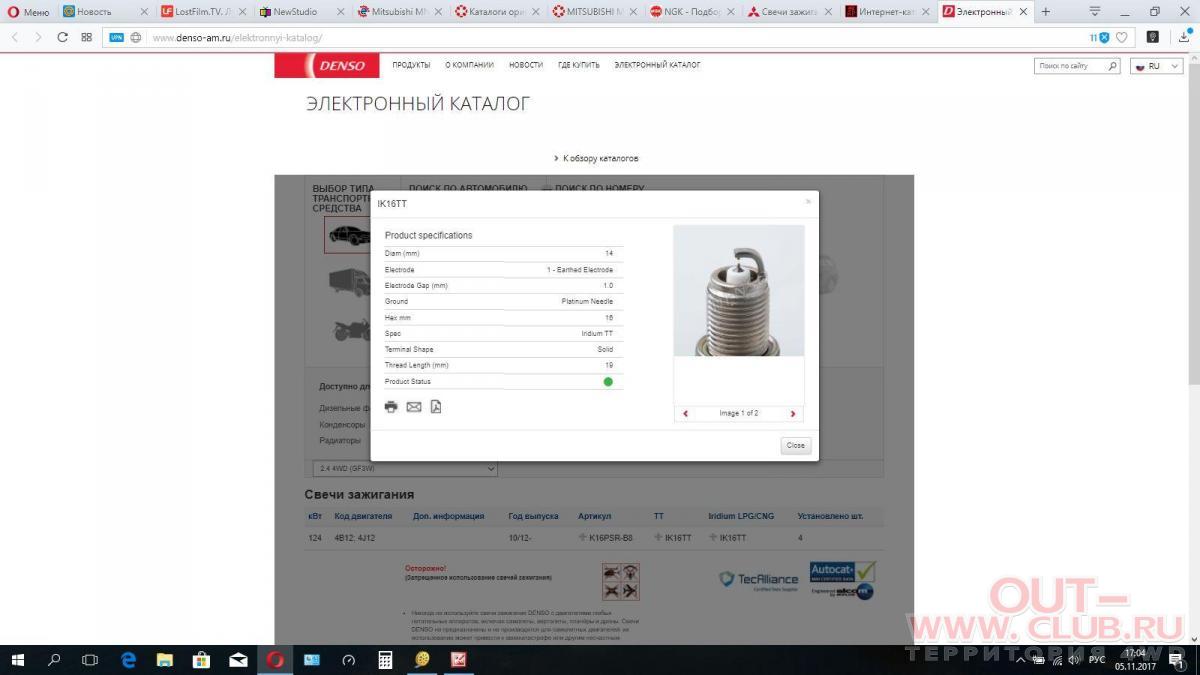Image resolution: width=1200 pixels, height=675 pixels.
Task: Open the 2.4 4WD (GF3W) model dropdown
Action: [405, 468]
